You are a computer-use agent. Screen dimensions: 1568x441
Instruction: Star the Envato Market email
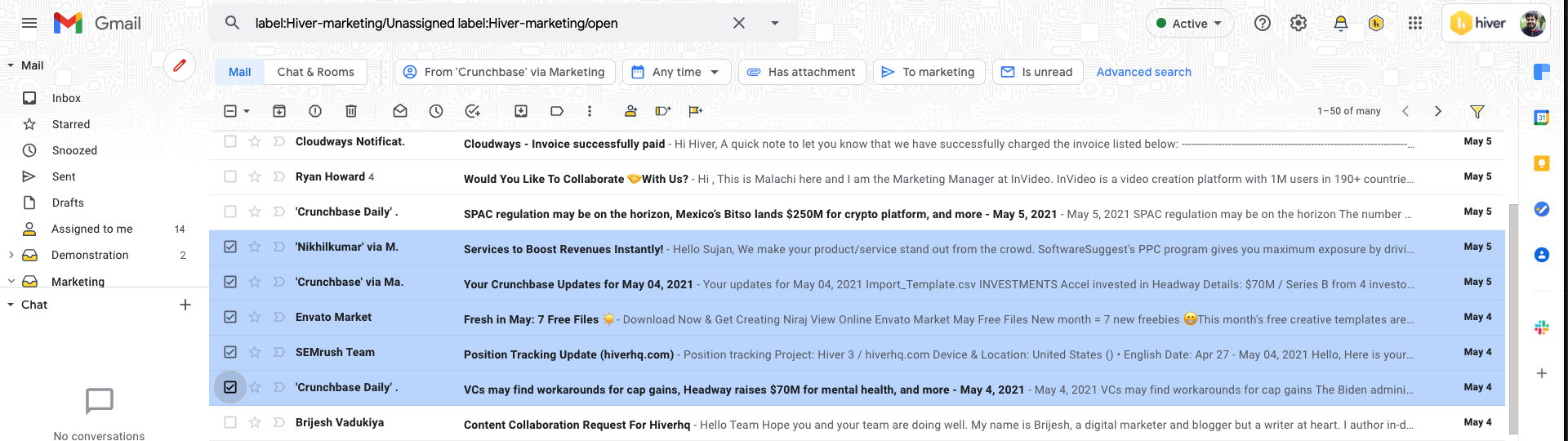255,317
